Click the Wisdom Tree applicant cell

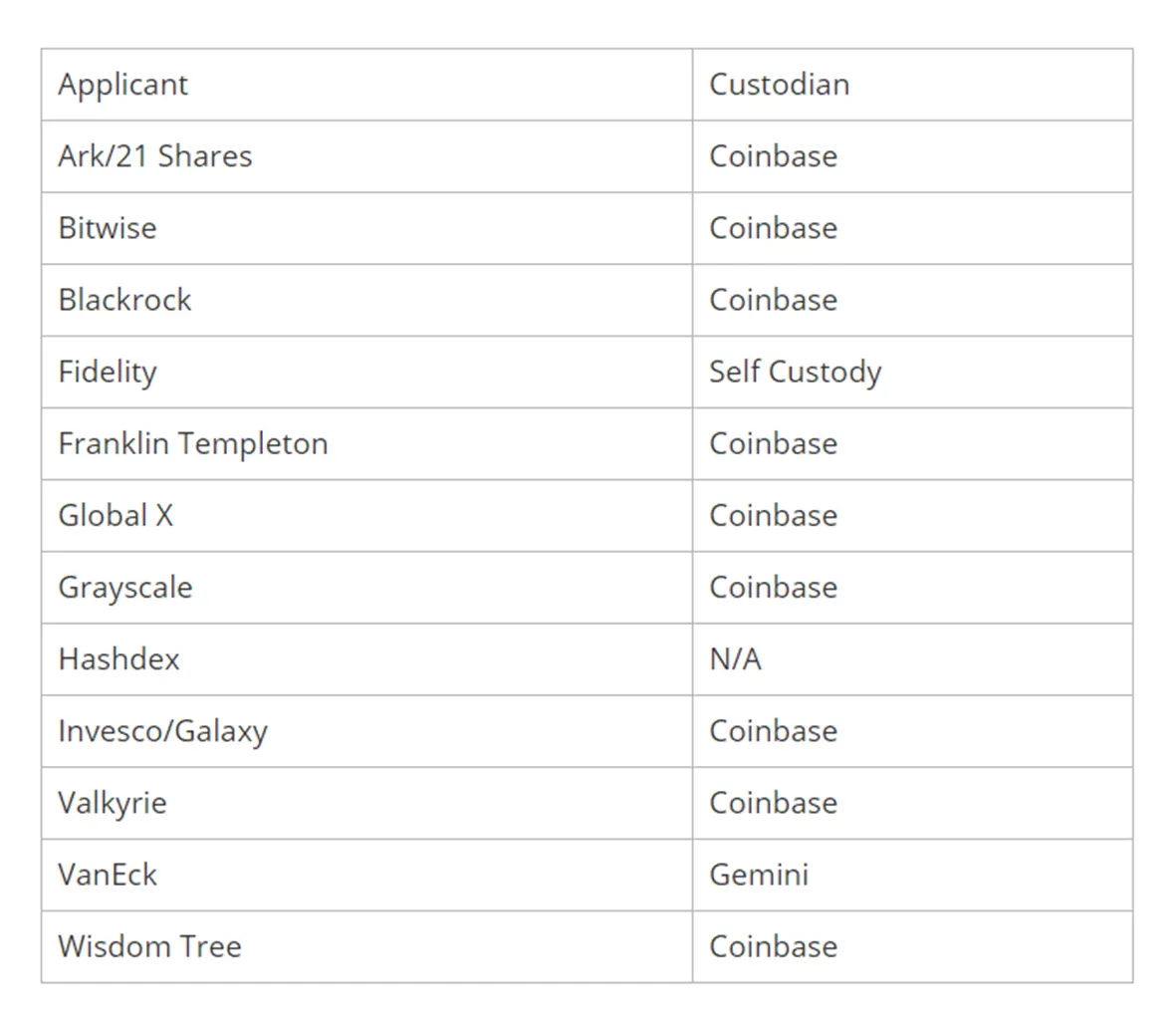point(366,946)
